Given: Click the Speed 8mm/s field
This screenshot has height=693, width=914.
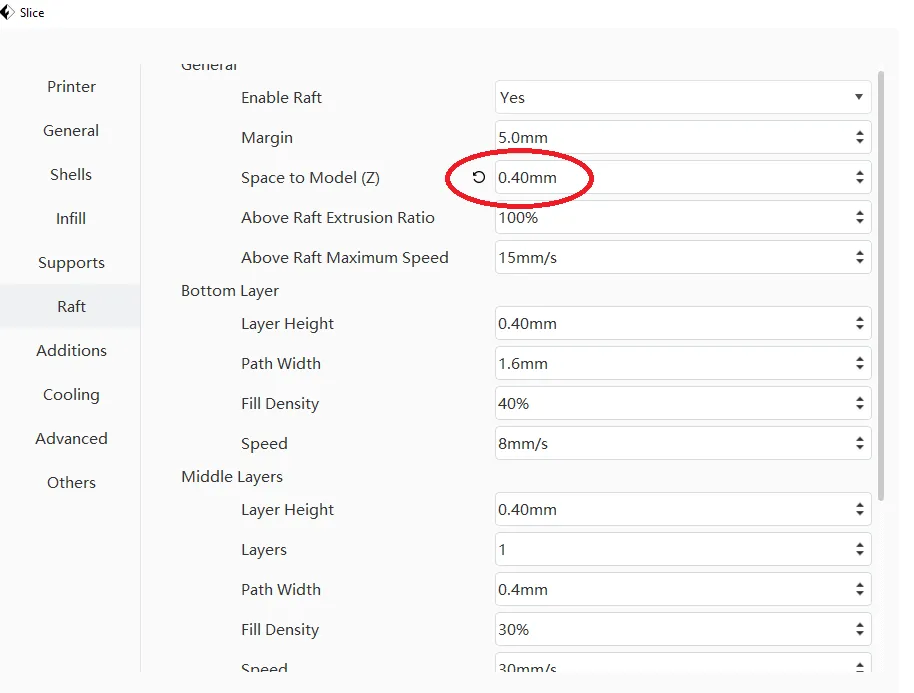Looking at the screenshot, I should point(683,444).
